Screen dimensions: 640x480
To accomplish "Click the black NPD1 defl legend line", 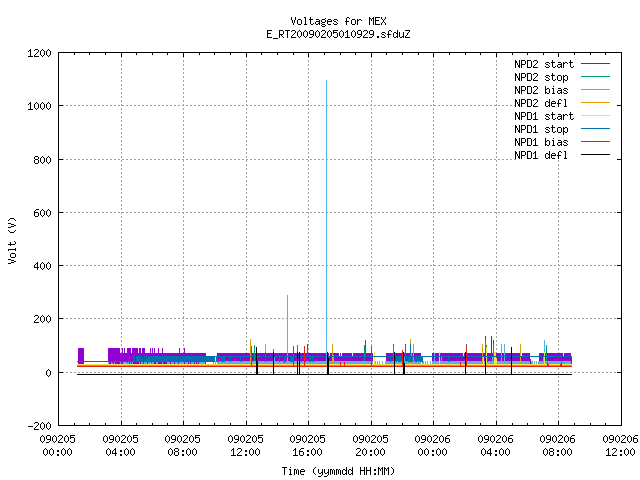I will pos(595,155).
